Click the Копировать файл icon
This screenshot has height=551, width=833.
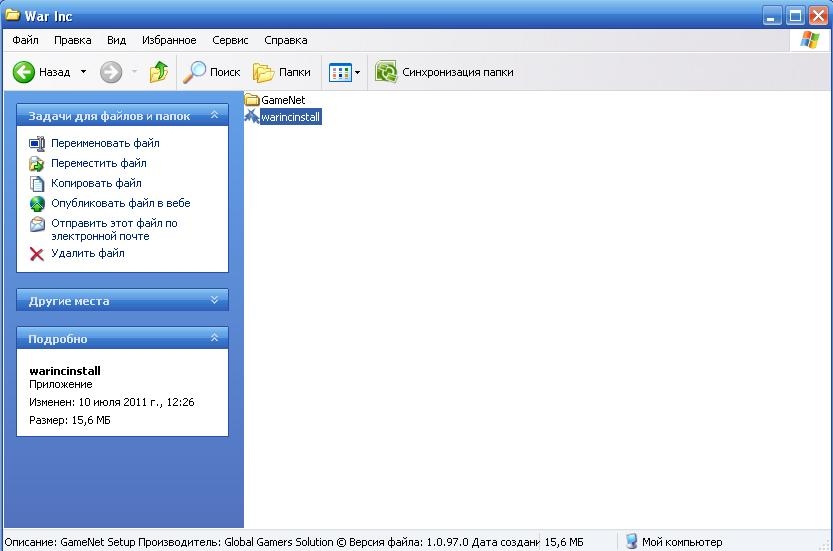(37, 184)
